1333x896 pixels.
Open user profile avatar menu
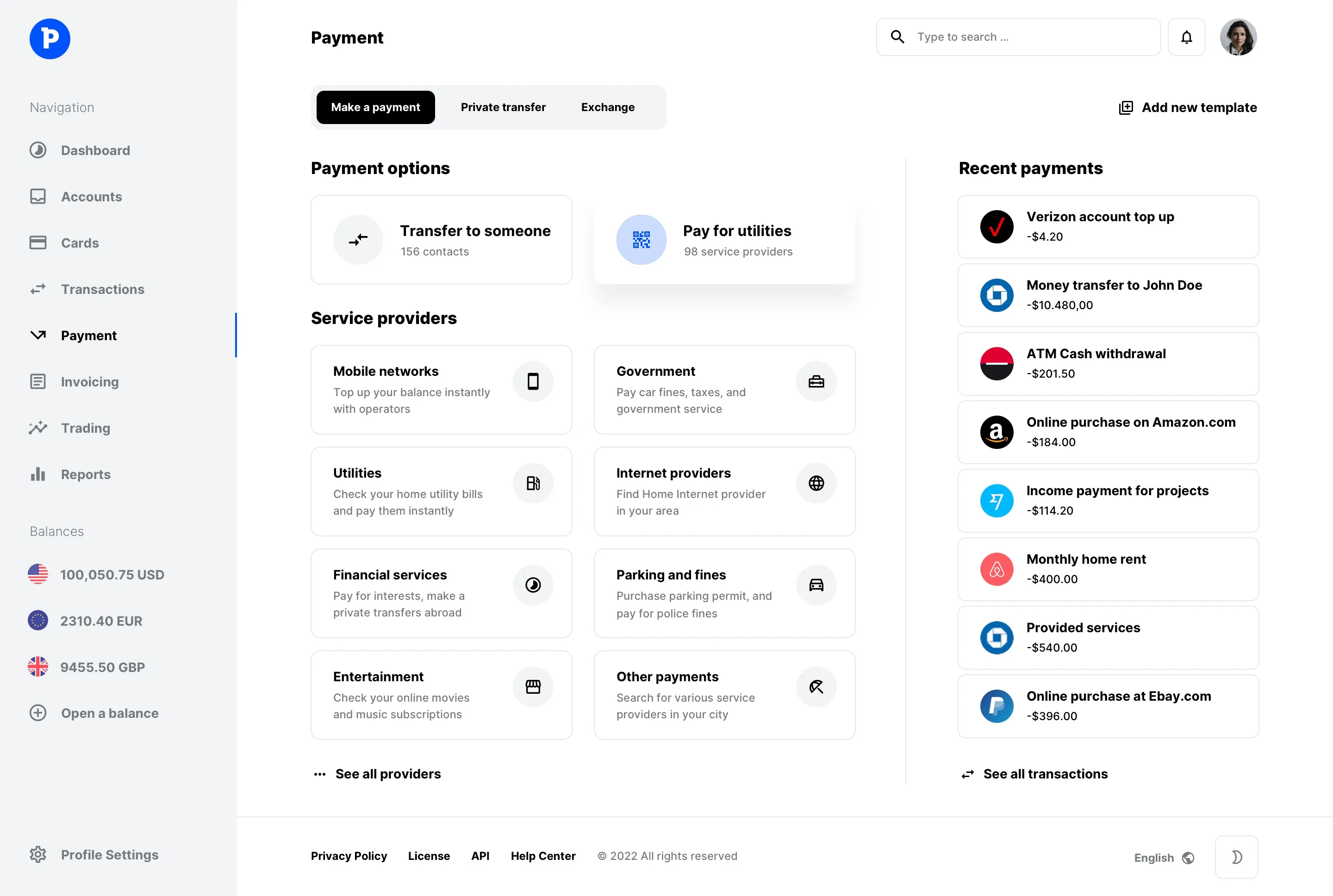(1238, 37)
